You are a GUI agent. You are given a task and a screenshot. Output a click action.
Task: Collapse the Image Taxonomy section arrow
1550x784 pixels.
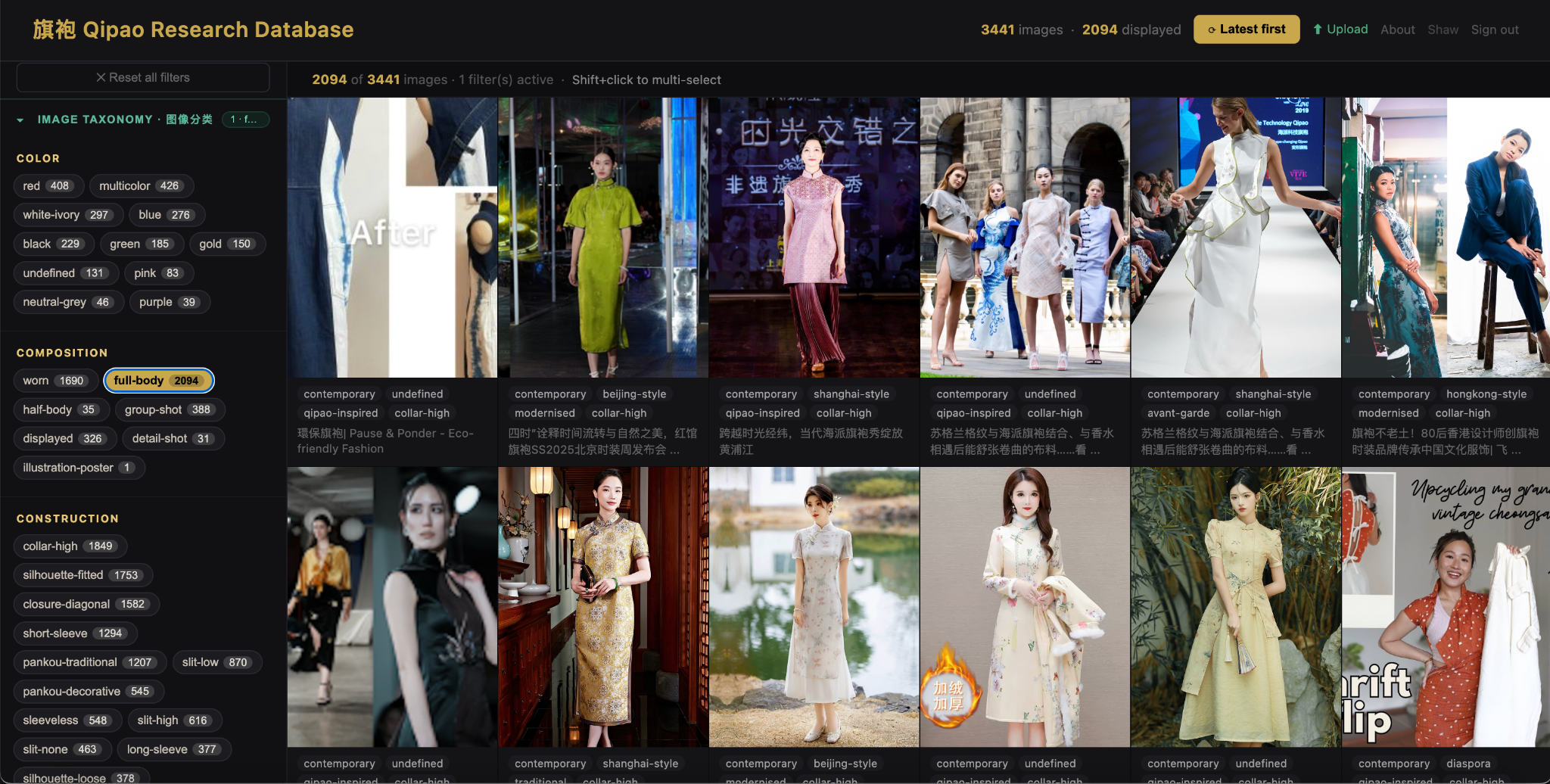[x=20, y=120]
